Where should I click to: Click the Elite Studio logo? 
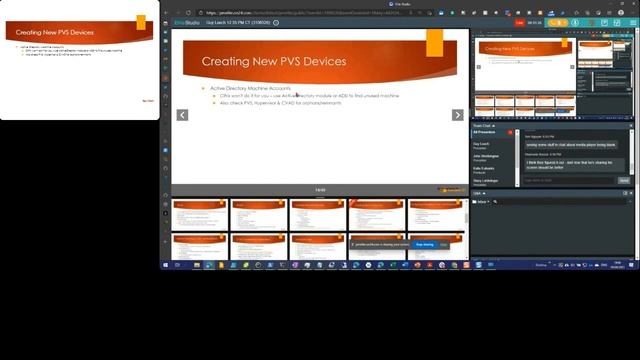click(x=187, y=23)
